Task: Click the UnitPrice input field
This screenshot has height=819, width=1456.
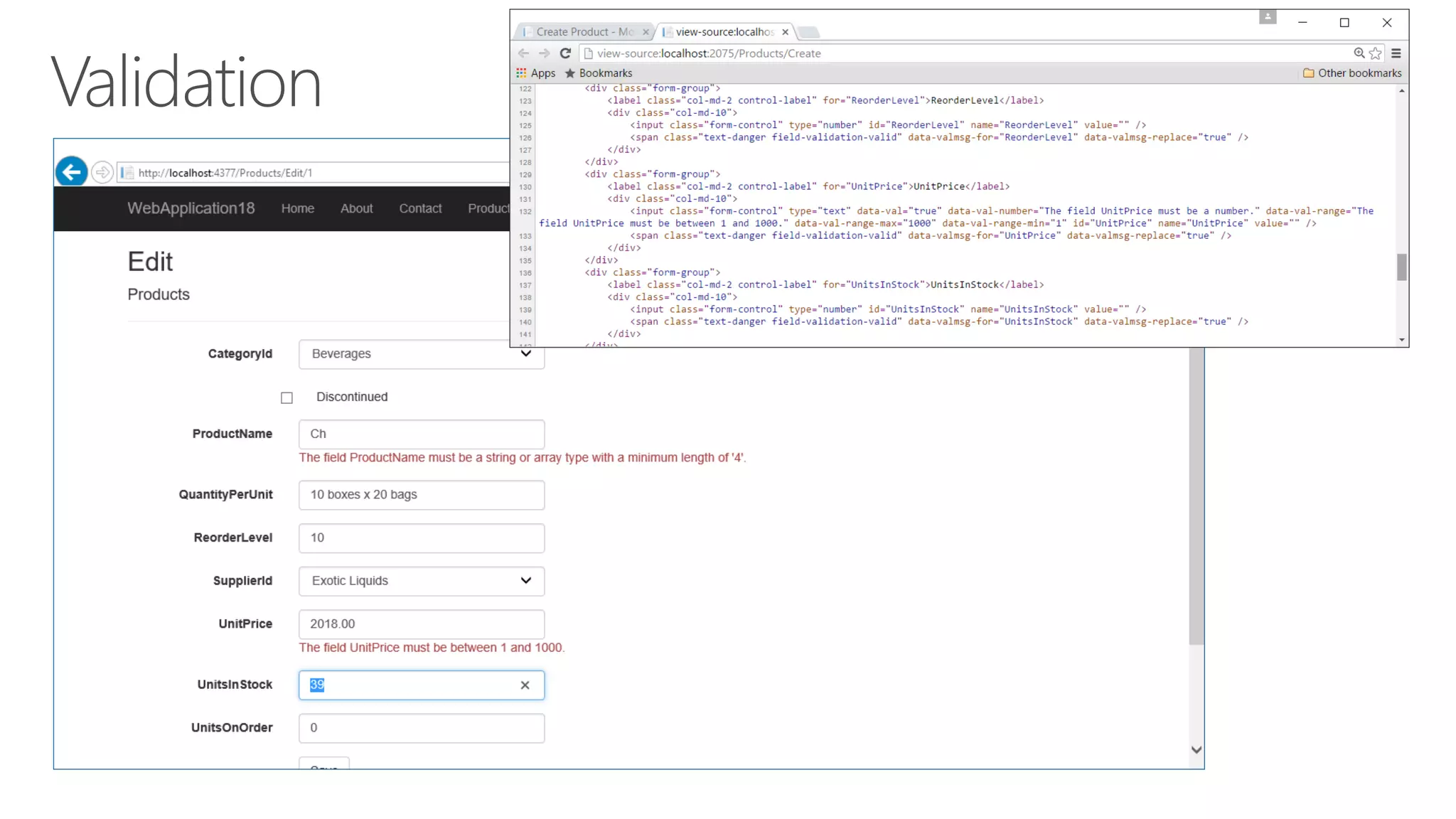Action: pos(422,624)
